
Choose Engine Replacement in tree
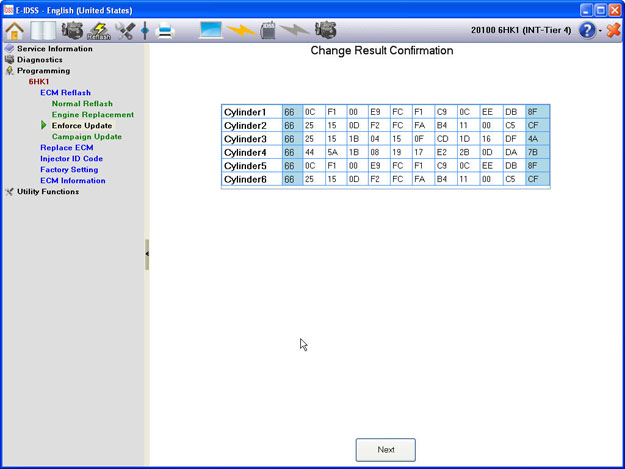(x=92, y=115)
